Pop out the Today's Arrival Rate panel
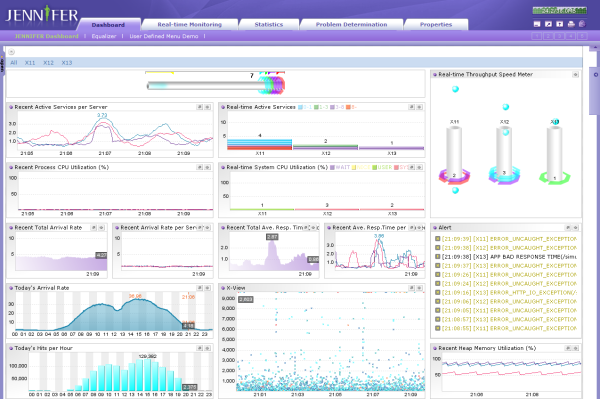This screenshot has height=399, width=600. coord(200,288)
